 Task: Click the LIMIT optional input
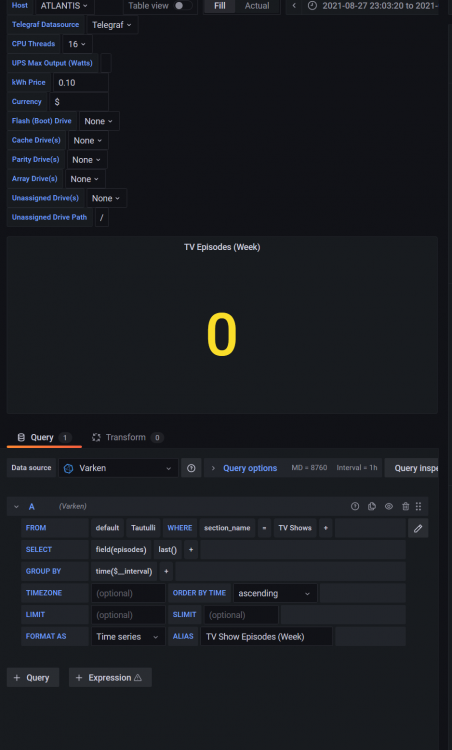tap(128, 615)
